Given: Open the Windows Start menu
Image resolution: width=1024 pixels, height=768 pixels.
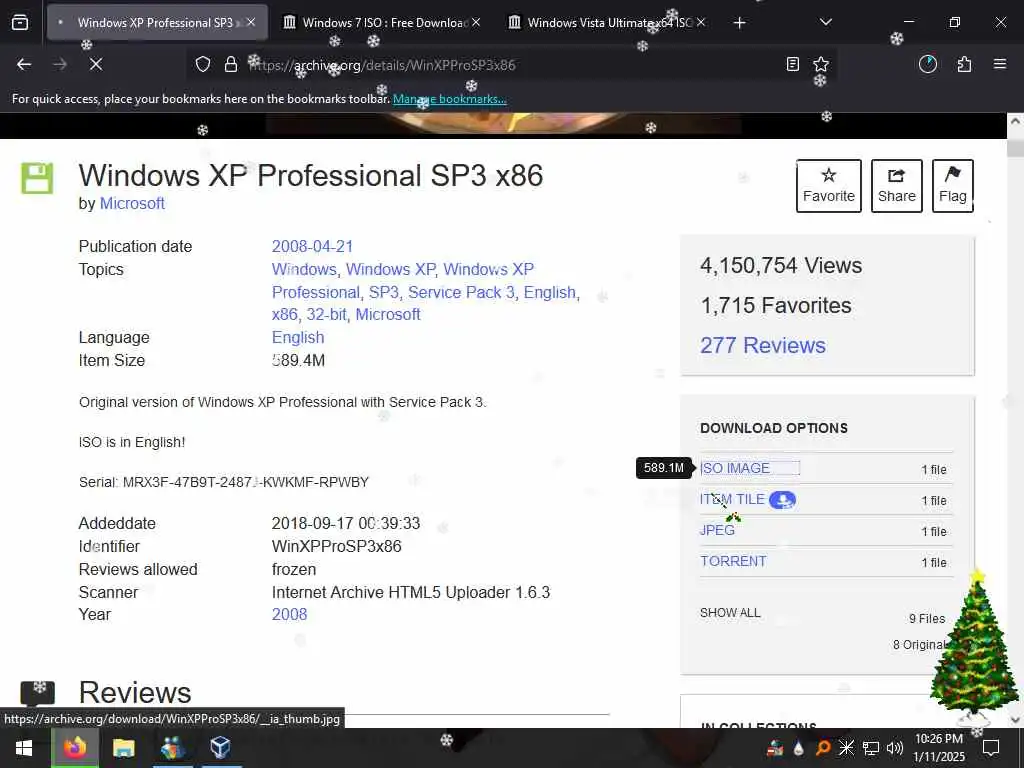Looking at the screenshot, I should click(24, 748).
